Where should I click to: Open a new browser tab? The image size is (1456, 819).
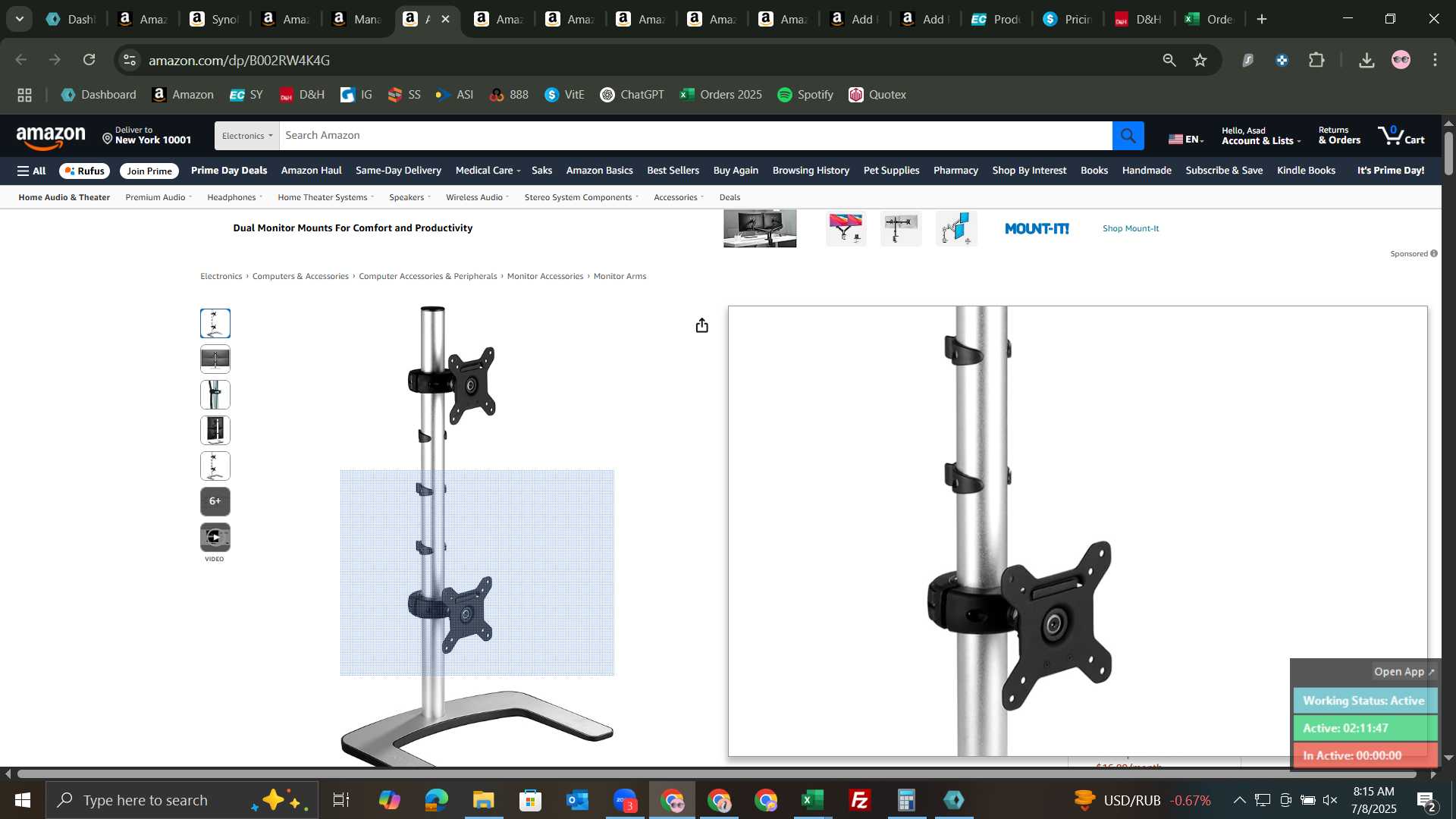1262,19
